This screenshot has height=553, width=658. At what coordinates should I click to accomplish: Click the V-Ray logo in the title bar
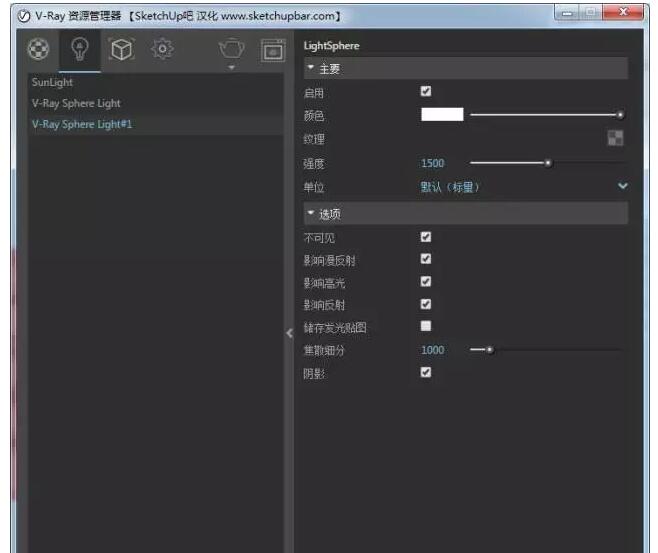point(24,16)
